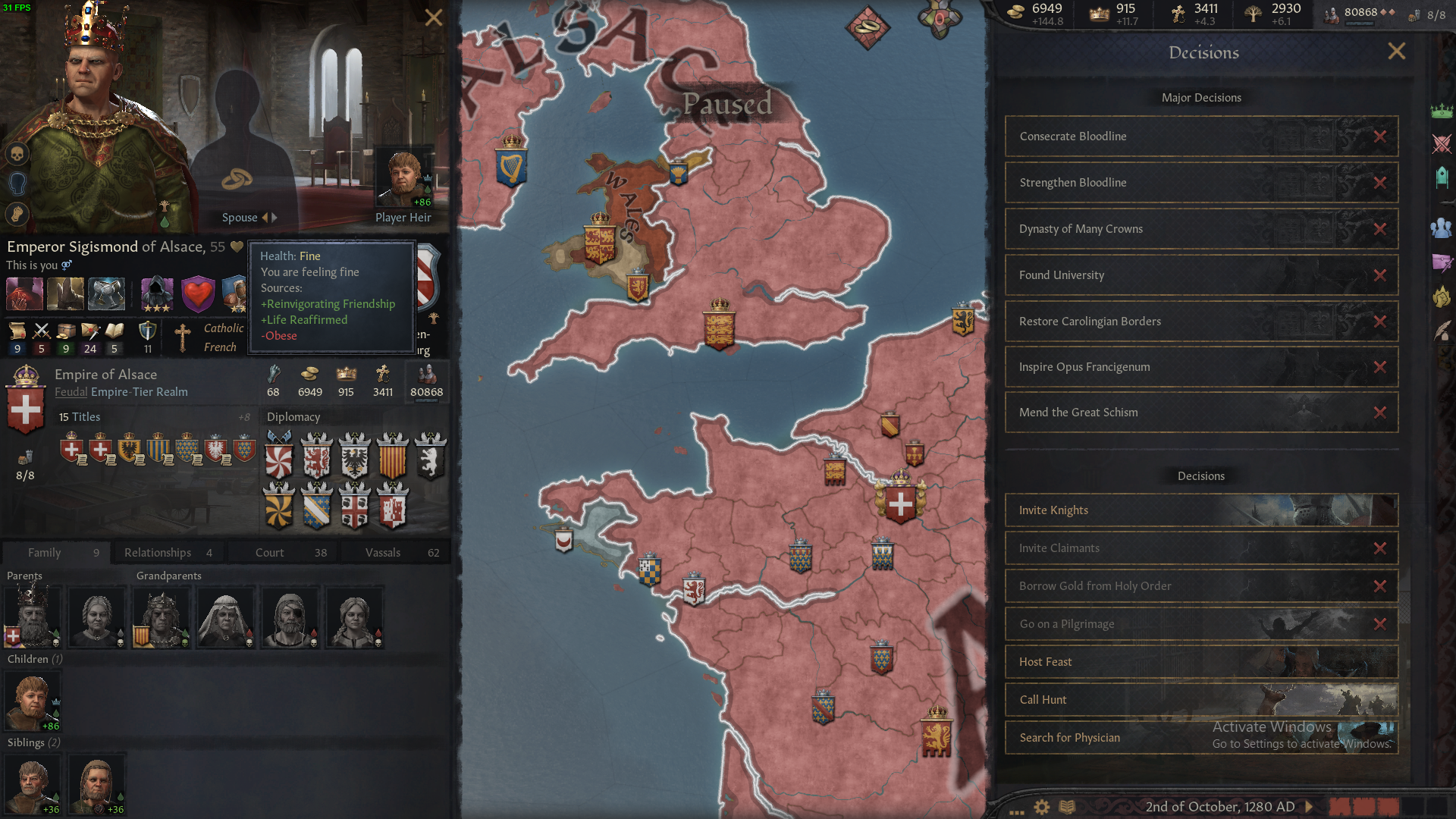Click the skull kill list icon
This screenshot has width=1456, height=819.
pos(17,154)
